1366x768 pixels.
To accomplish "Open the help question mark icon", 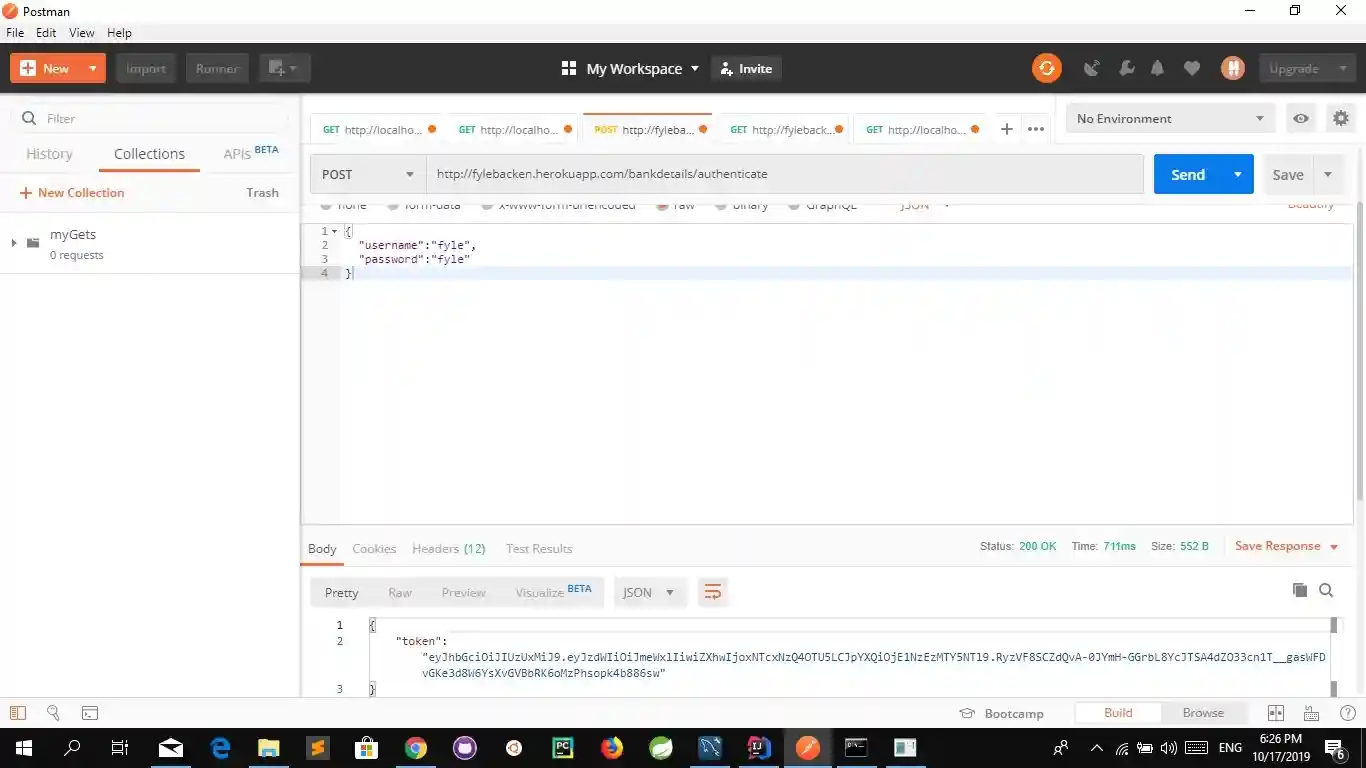I will 1347,713.
